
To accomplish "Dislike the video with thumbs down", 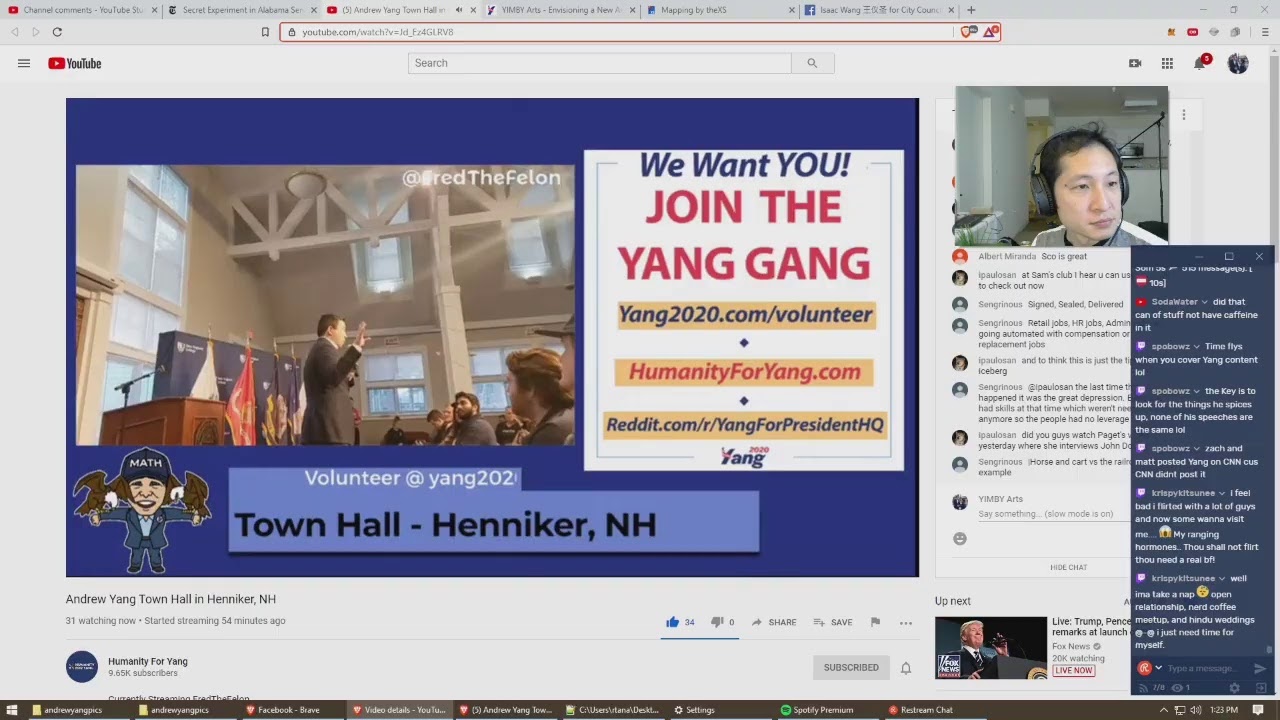I will point(716,622).
